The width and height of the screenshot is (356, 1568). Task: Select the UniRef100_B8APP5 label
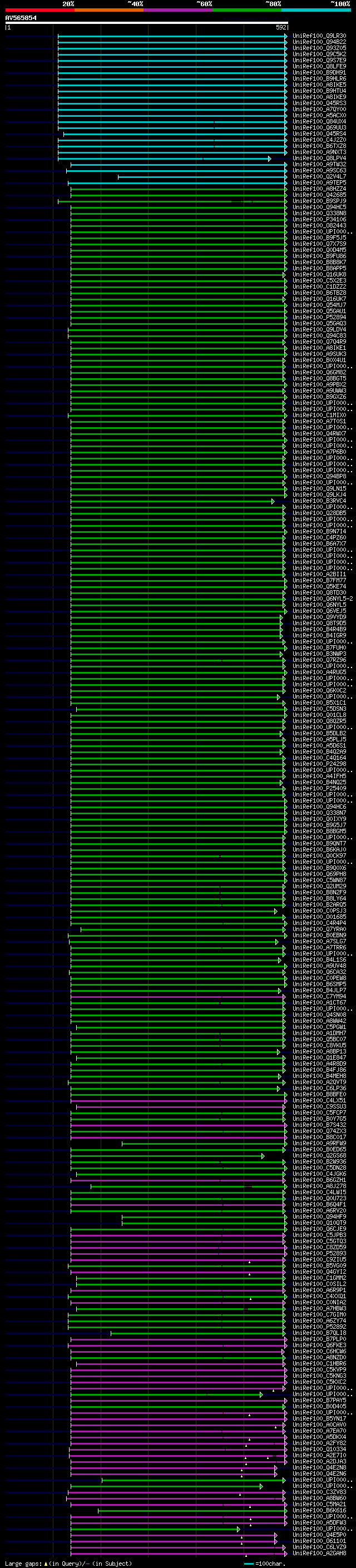[319, 269]
